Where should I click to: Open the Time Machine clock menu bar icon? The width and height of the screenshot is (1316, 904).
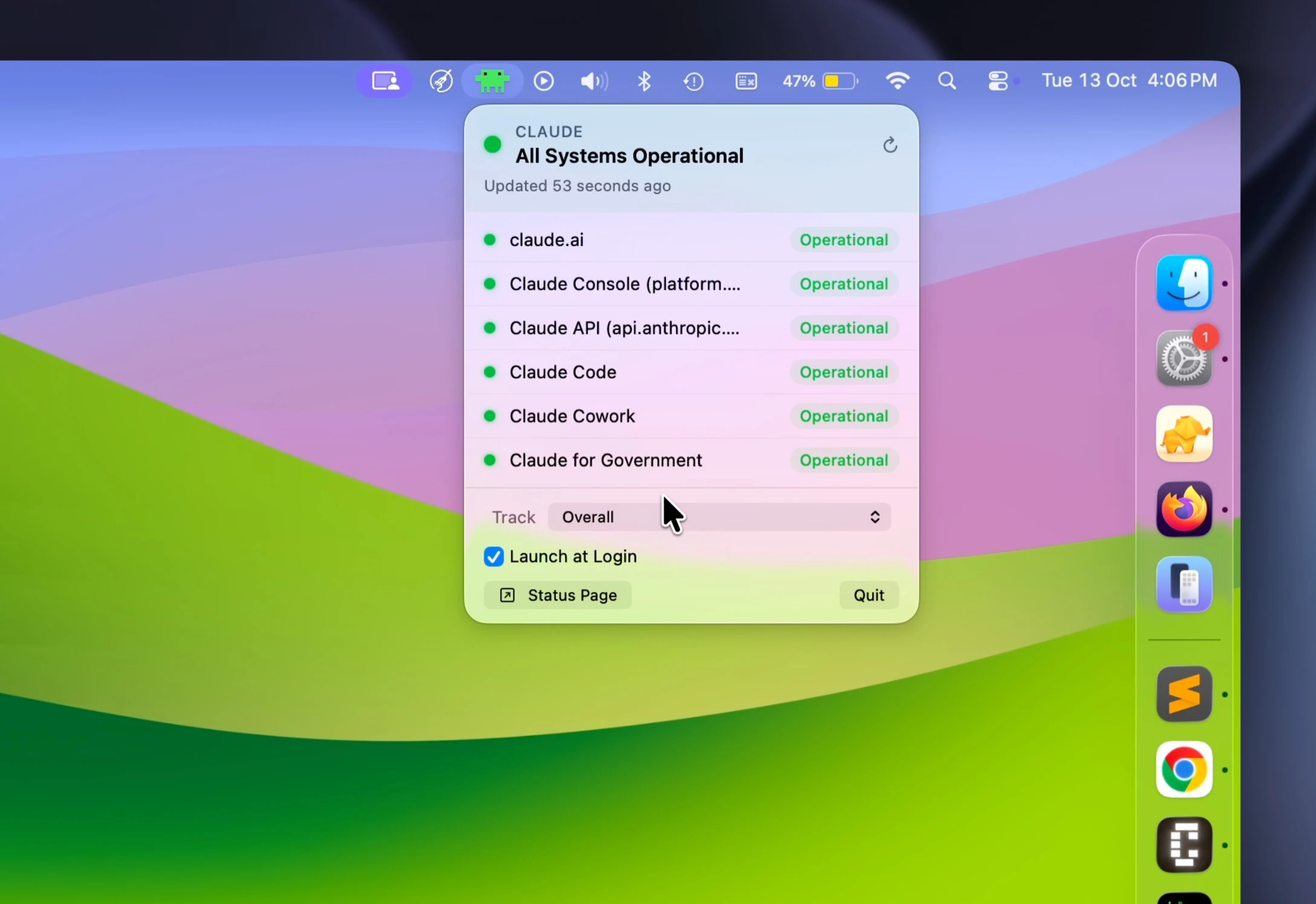[693, 81]
